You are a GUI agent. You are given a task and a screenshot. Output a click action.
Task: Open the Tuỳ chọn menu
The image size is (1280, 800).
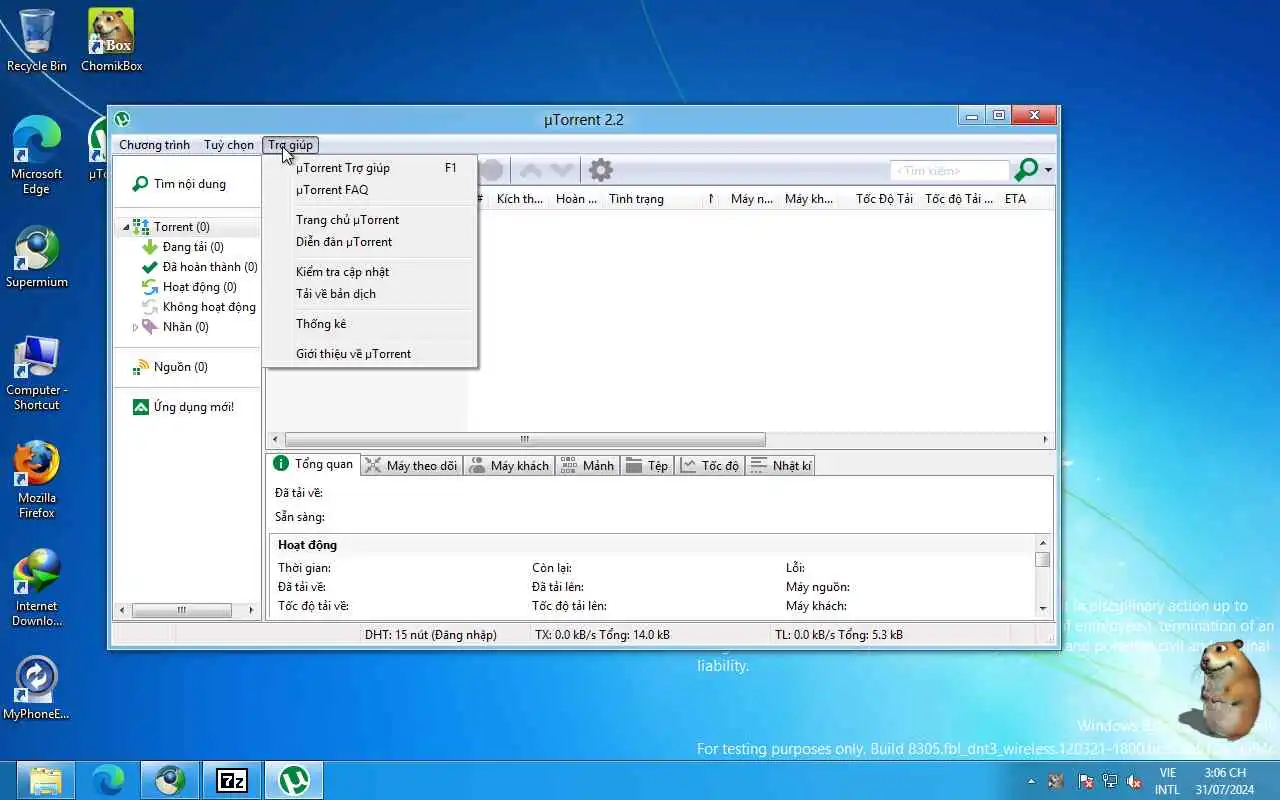tap(229, 145)
